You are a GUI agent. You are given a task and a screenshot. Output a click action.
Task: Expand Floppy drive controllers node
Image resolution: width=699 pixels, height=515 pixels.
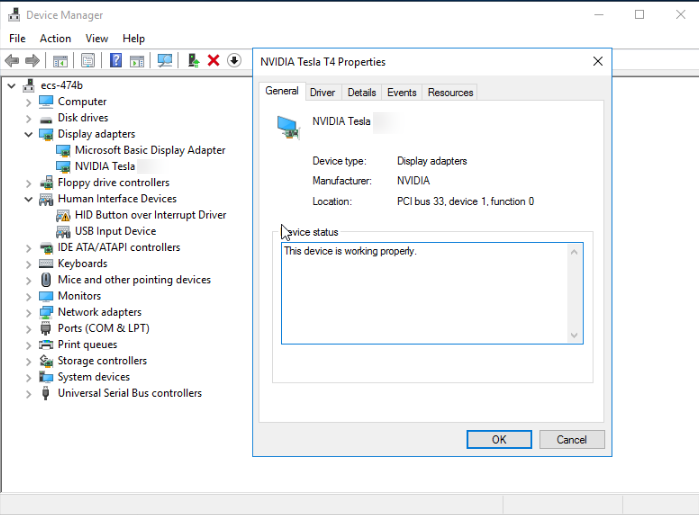(x=29, y=183)
